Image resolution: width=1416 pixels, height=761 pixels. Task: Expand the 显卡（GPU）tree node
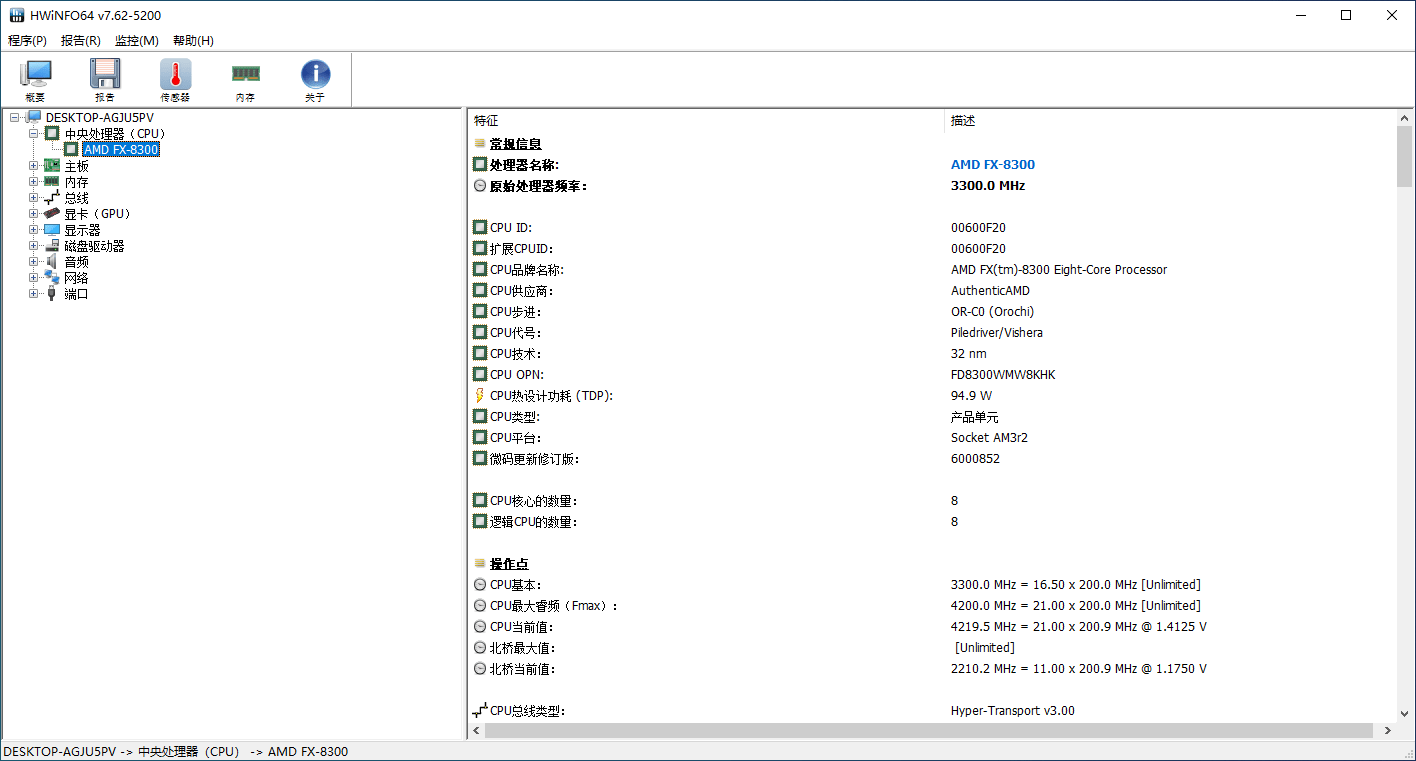point(33,213)
